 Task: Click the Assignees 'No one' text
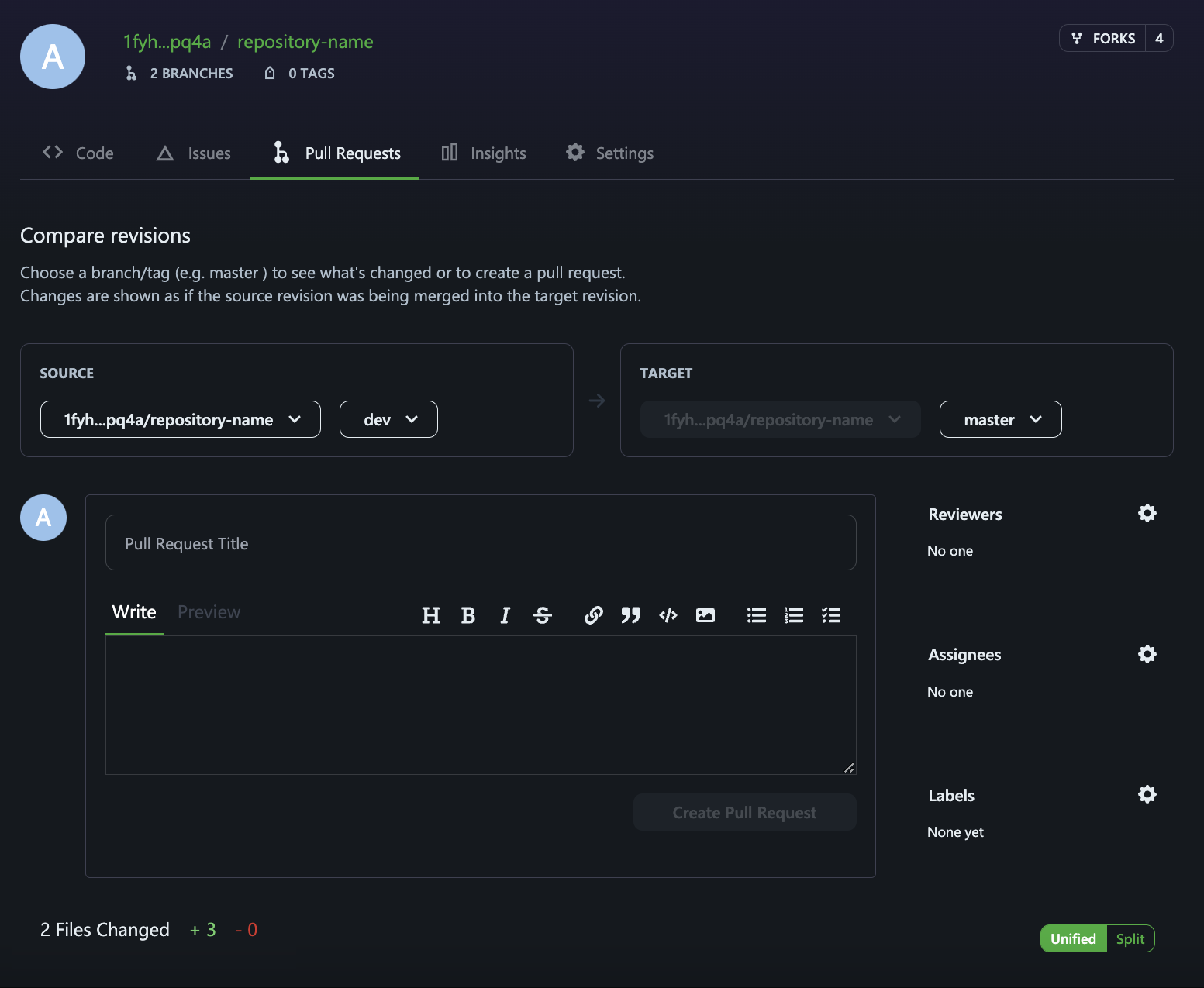(950, 692)
